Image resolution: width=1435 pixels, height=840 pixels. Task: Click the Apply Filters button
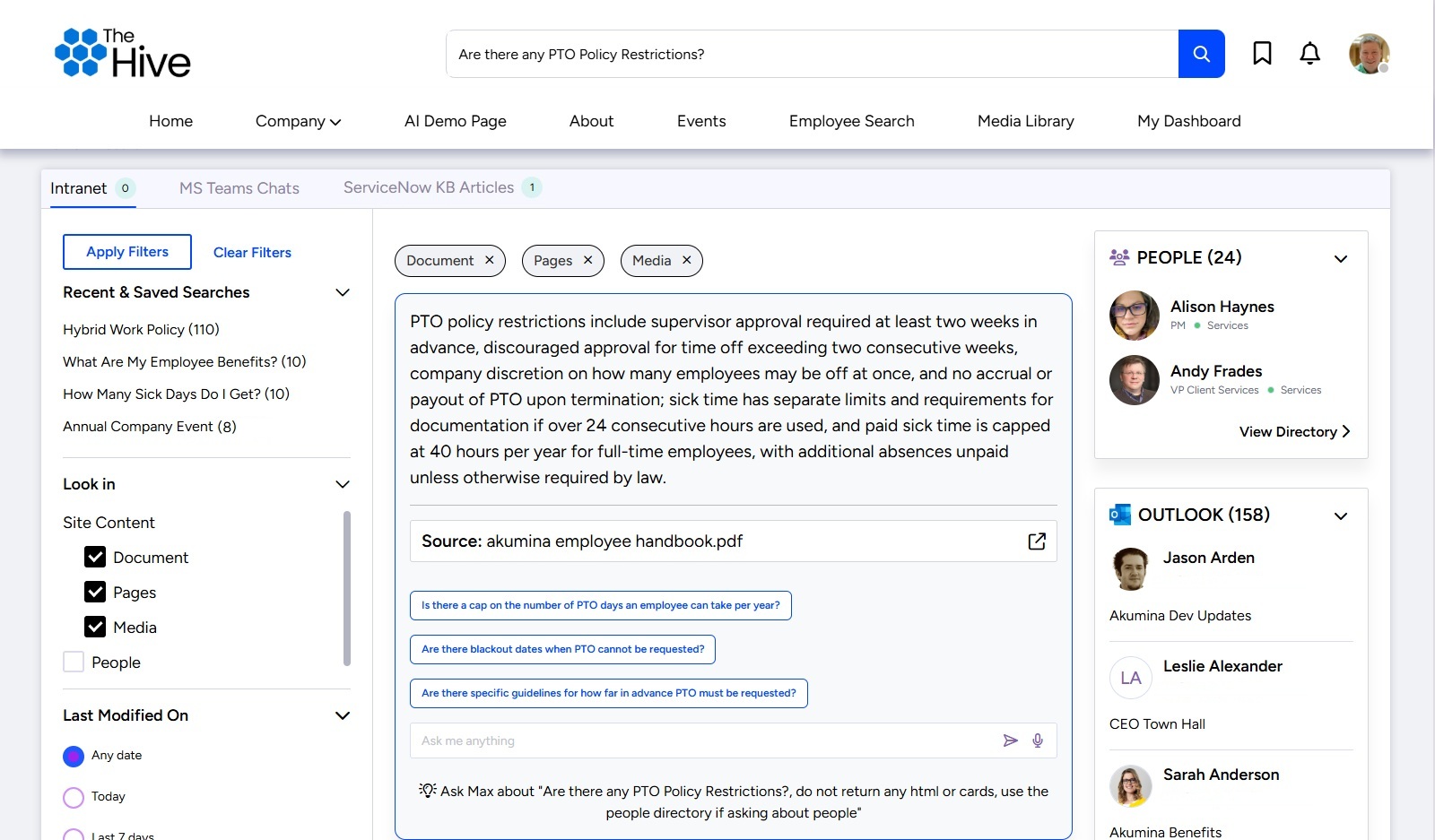pos(126,252)
